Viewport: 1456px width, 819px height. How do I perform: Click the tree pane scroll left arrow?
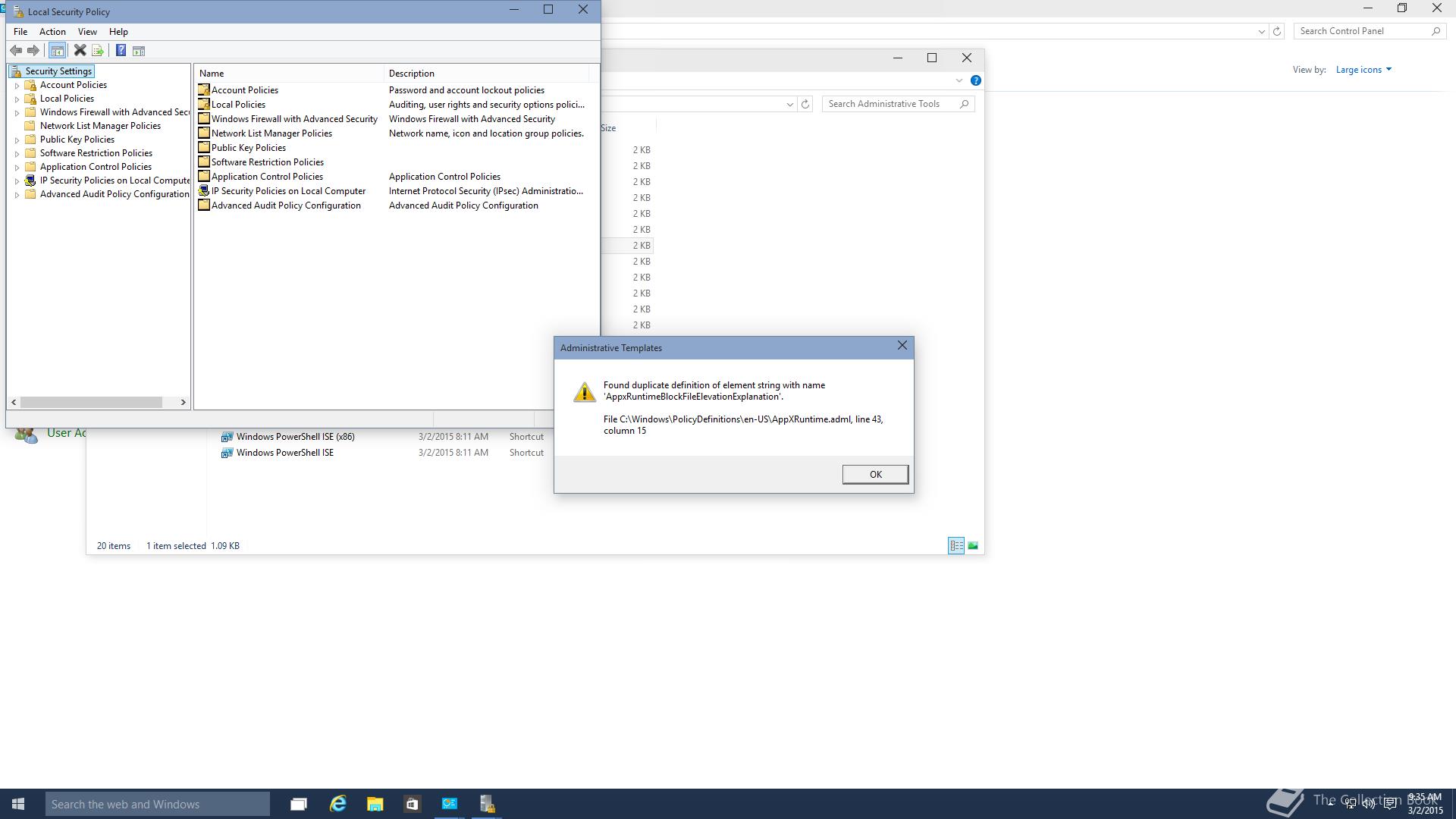coord(14,402)
